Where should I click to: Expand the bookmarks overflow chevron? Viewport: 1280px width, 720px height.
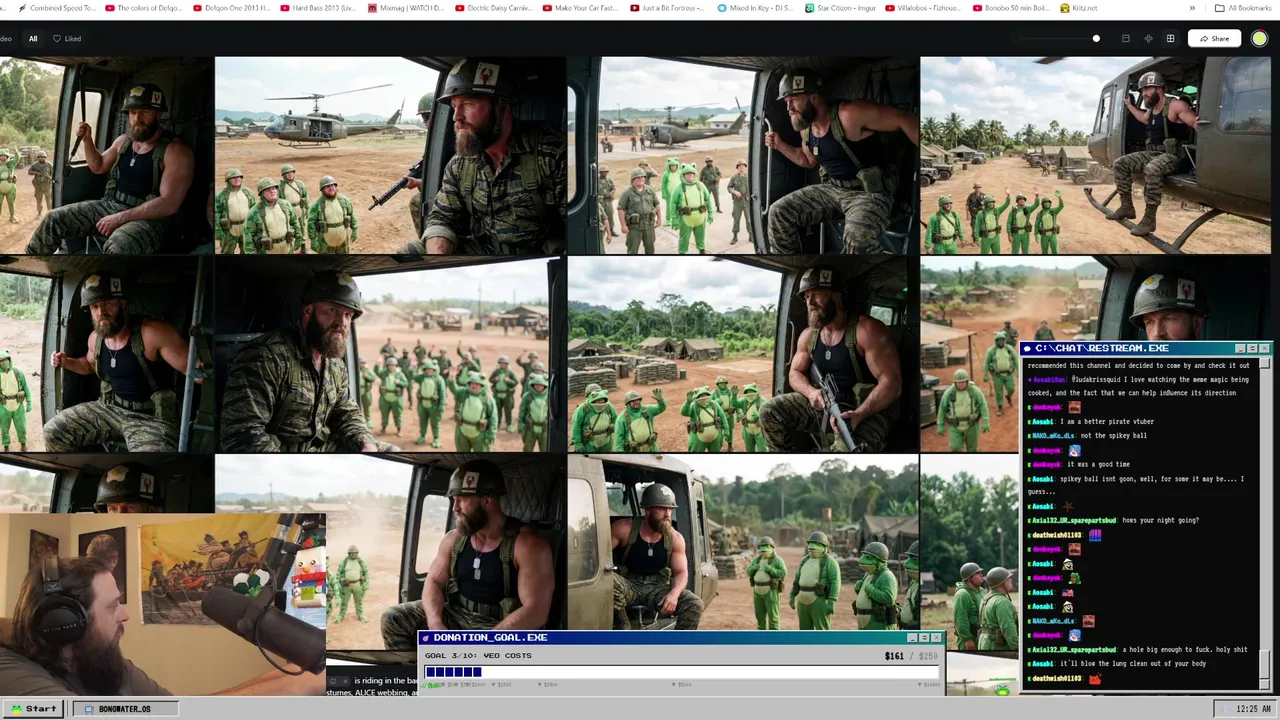pyautogui.click(x=1192, y=8)
